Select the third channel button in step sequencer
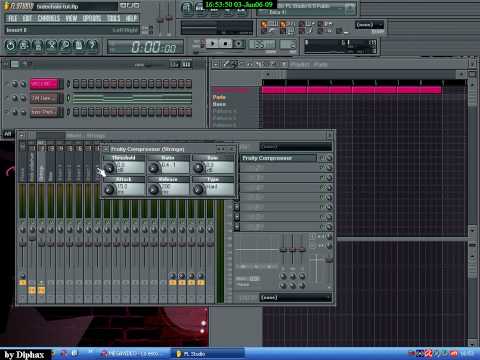 point(44,112)
